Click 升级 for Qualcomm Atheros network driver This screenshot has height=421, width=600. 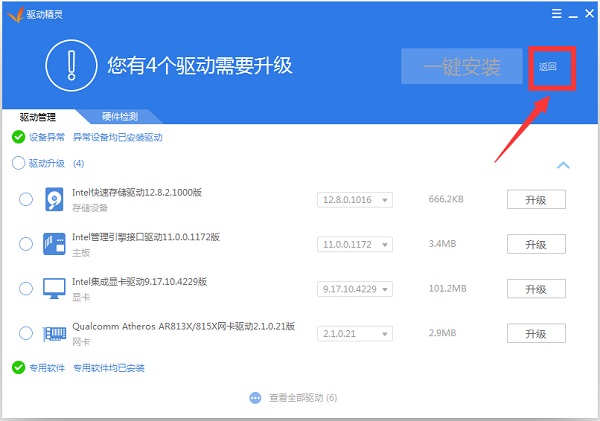click(x=535, y=332)
